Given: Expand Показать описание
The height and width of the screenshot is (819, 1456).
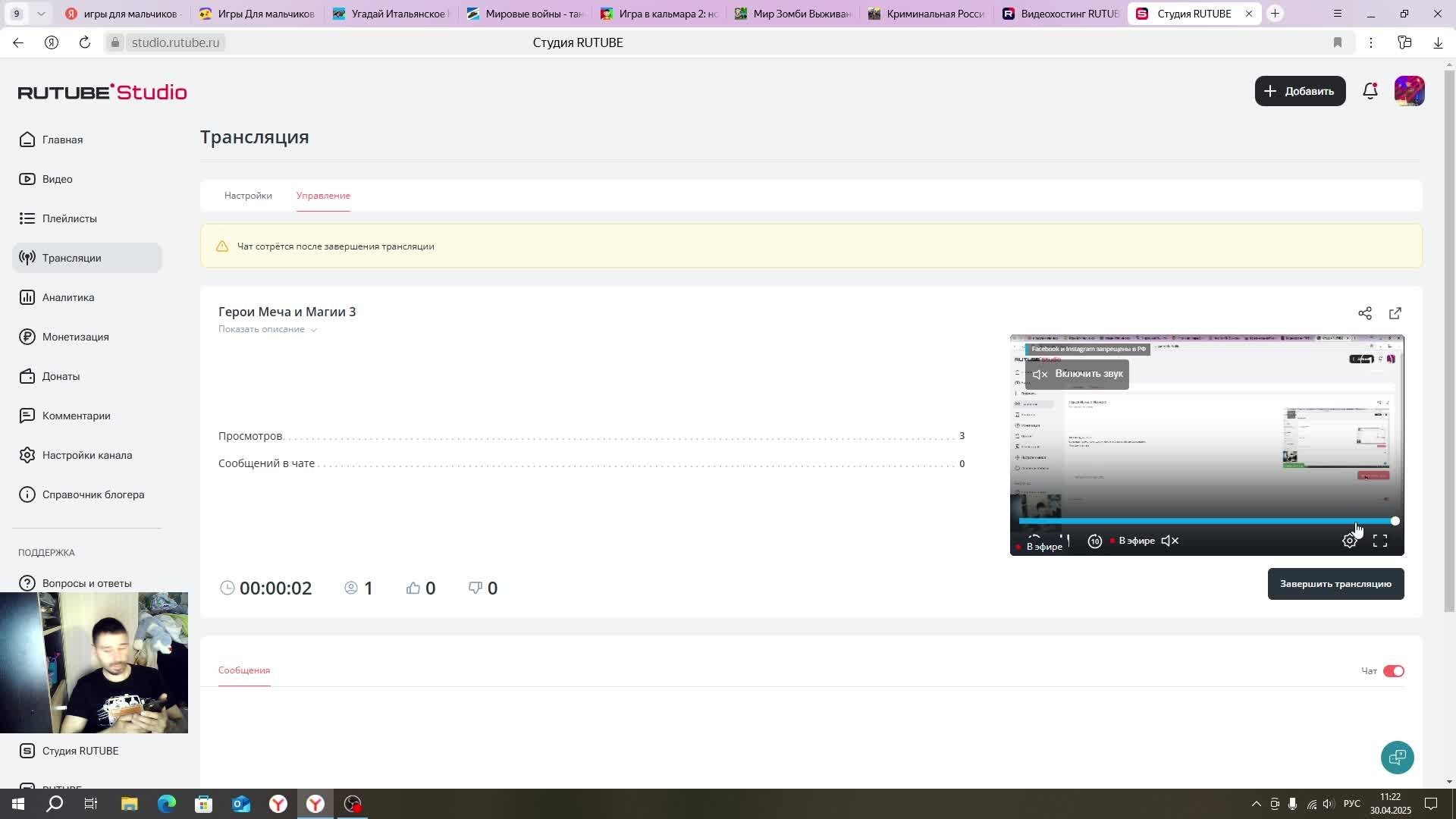Looking at the screenshot, I should (x=267, y=329).
